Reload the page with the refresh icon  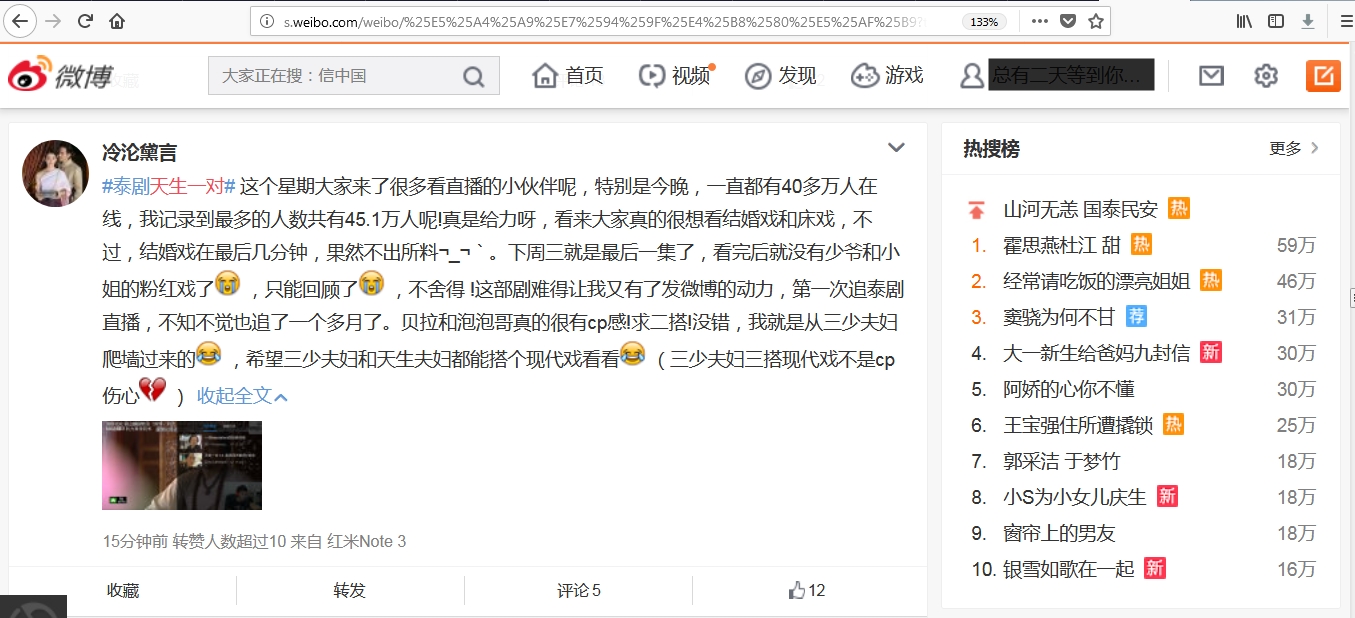(85, 21)
